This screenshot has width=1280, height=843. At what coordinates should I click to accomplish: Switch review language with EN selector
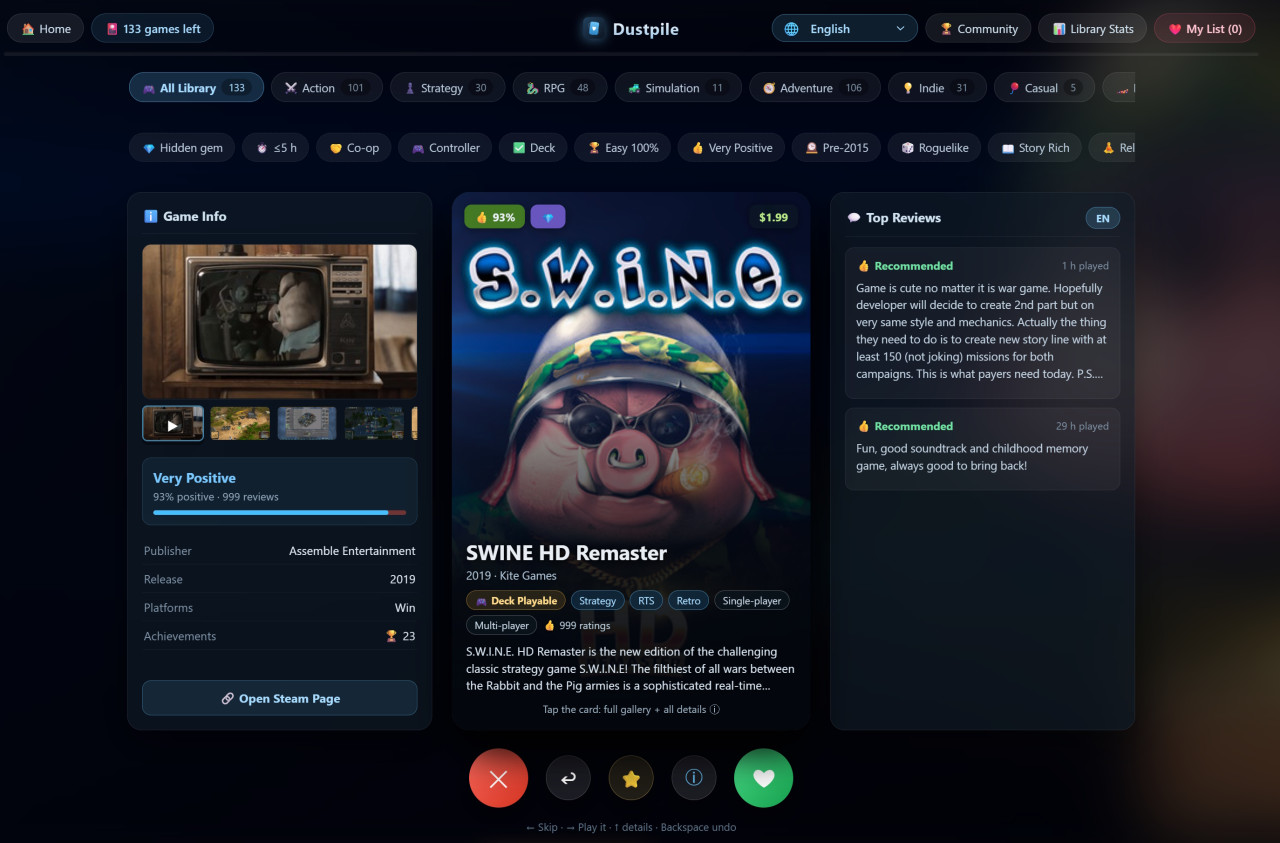click(1103, 218)
